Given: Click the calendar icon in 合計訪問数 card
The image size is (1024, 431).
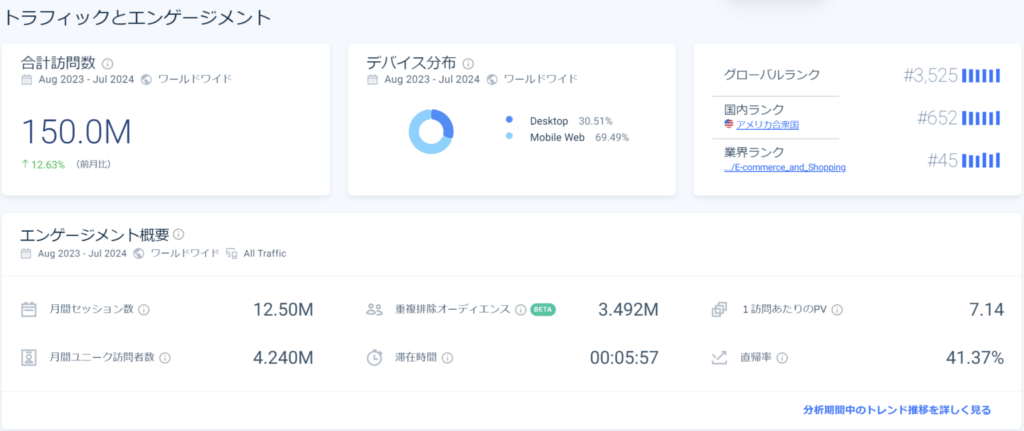Looking at the screenshot, I should (27, 79).
